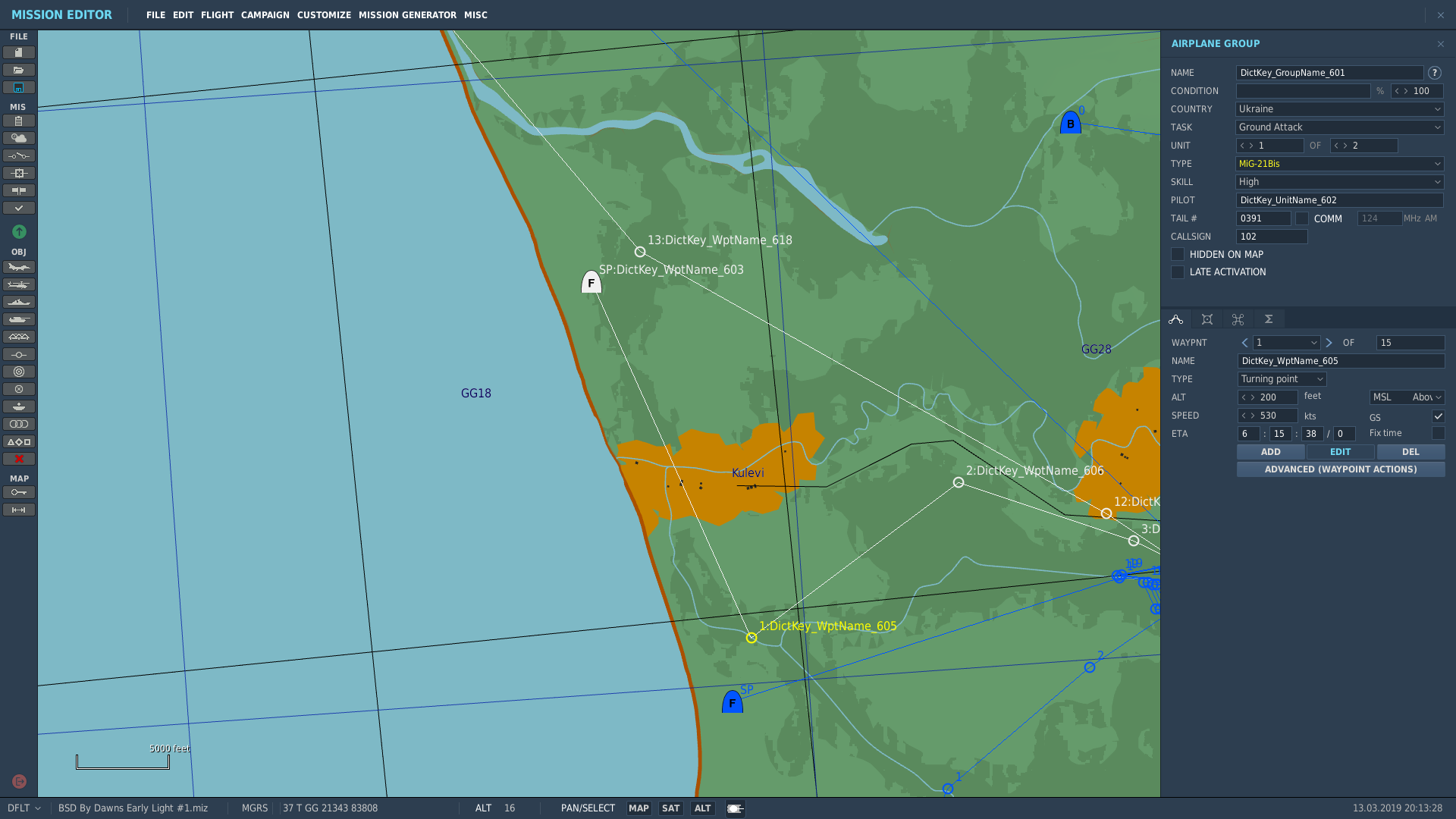This screenshot has width=1456, height=819.
Task: Select the map distance ruler tool
Action: point(19,510)
